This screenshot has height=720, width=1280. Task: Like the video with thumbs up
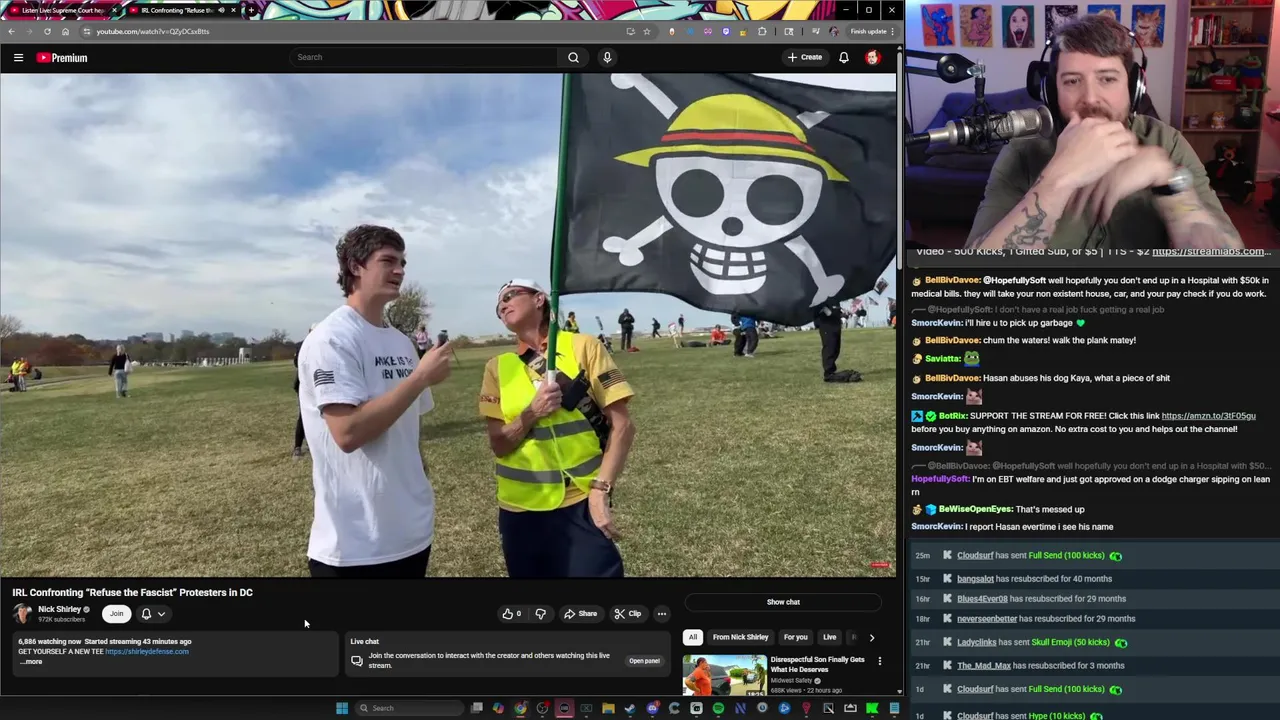(511, 614)
